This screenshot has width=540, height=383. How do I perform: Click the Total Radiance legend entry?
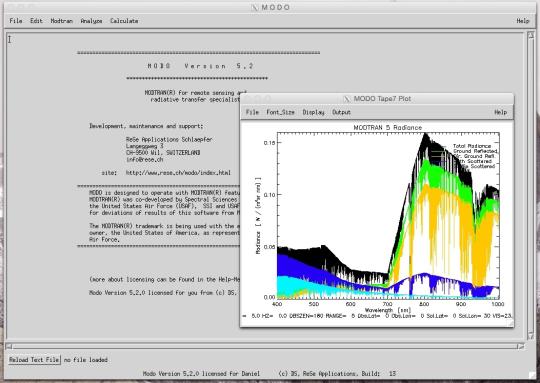pyautogui.click(x=472, y=146)
